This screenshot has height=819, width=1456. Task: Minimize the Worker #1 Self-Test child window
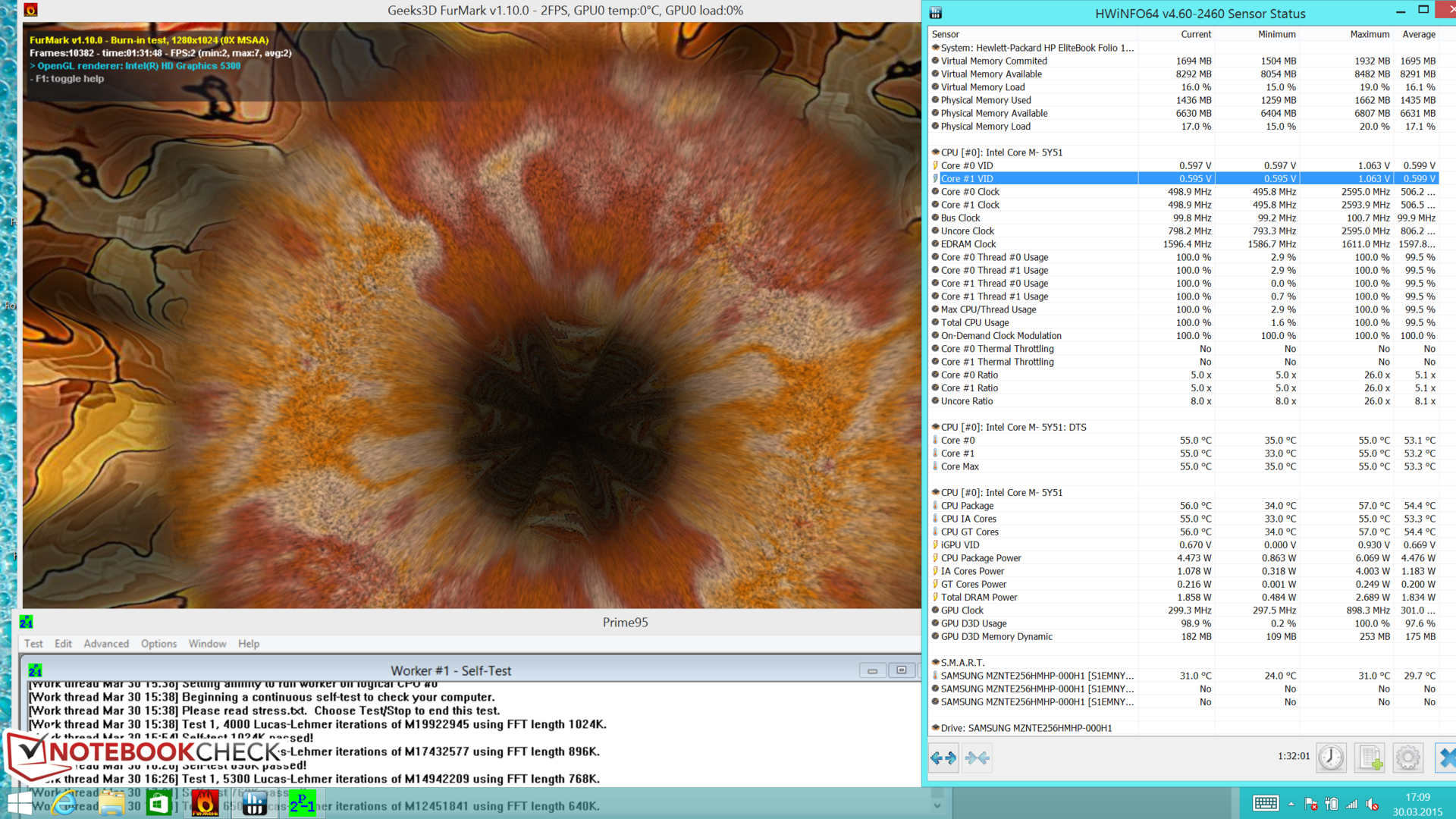click(872, 670)
